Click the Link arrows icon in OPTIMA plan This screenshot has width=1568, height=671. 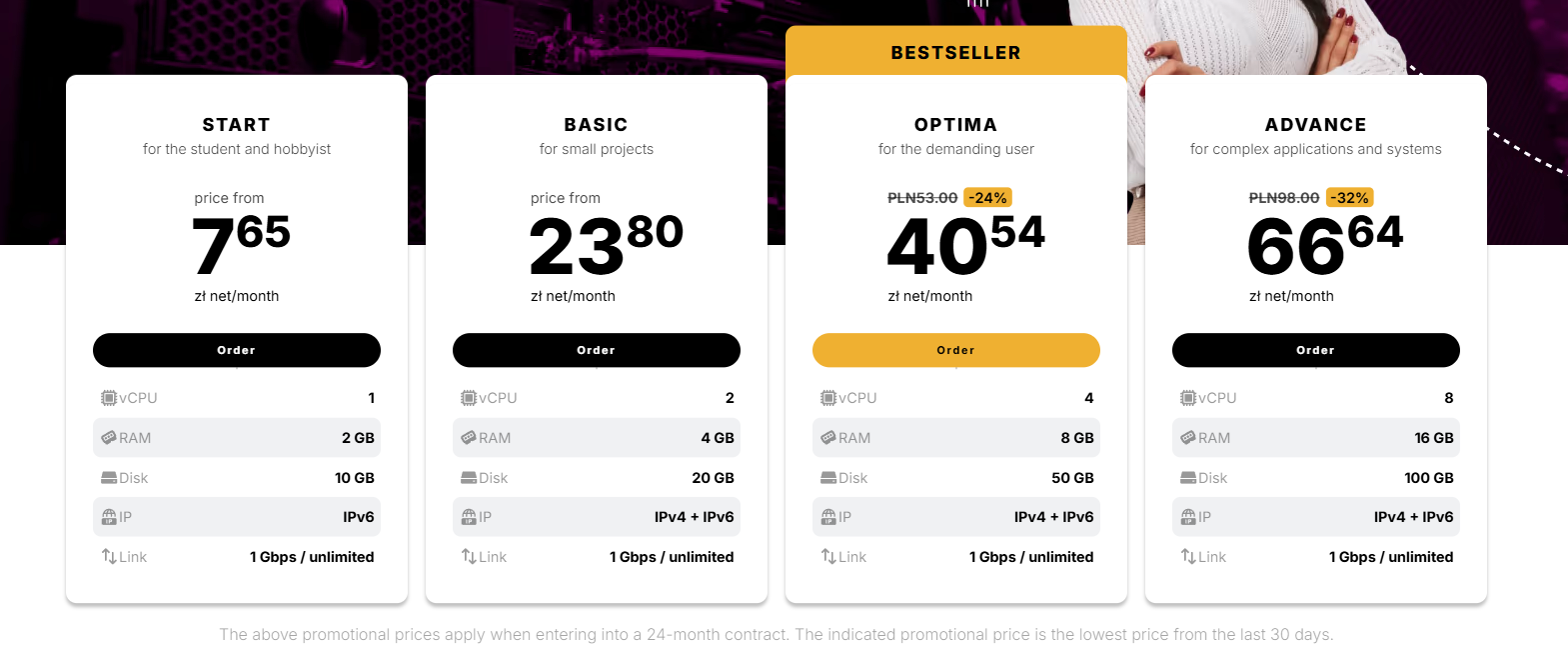tap(828, 557)
